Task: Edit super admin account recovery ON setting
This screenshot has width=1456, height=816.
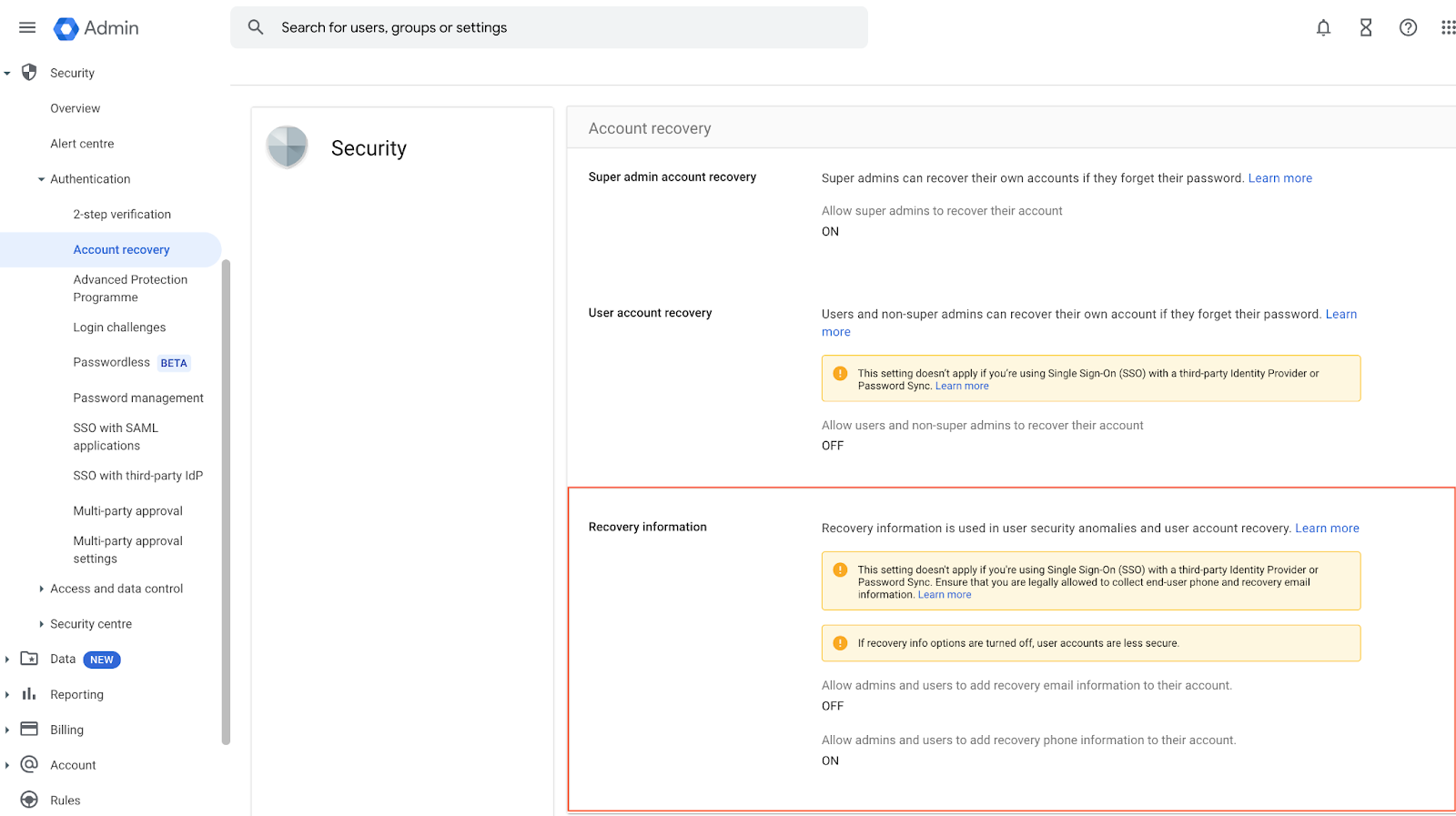Action: tap(830, 231)
